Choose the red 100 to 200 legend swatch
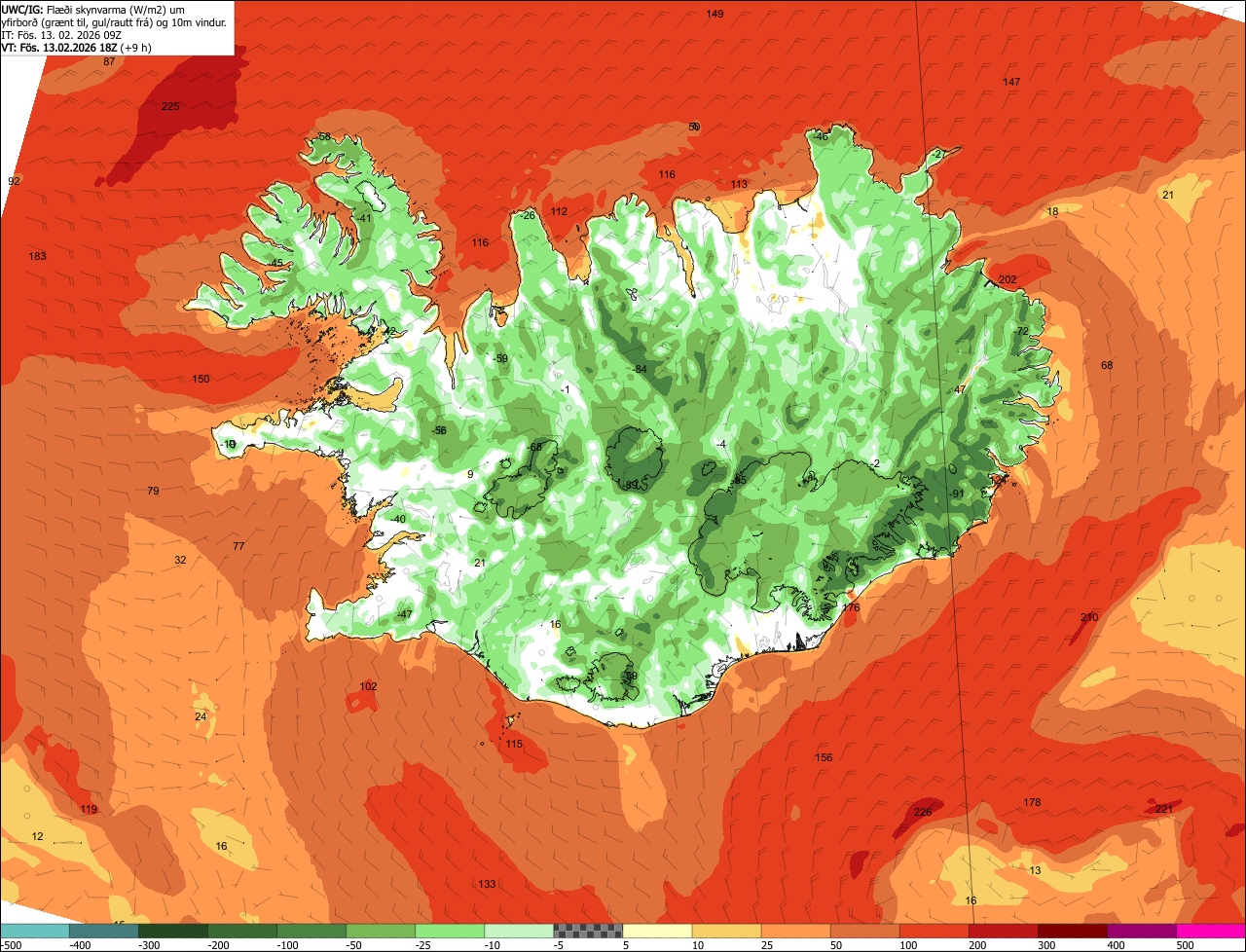The width and height of the screenshot is (1246, 952). click(x=934, y=931)
